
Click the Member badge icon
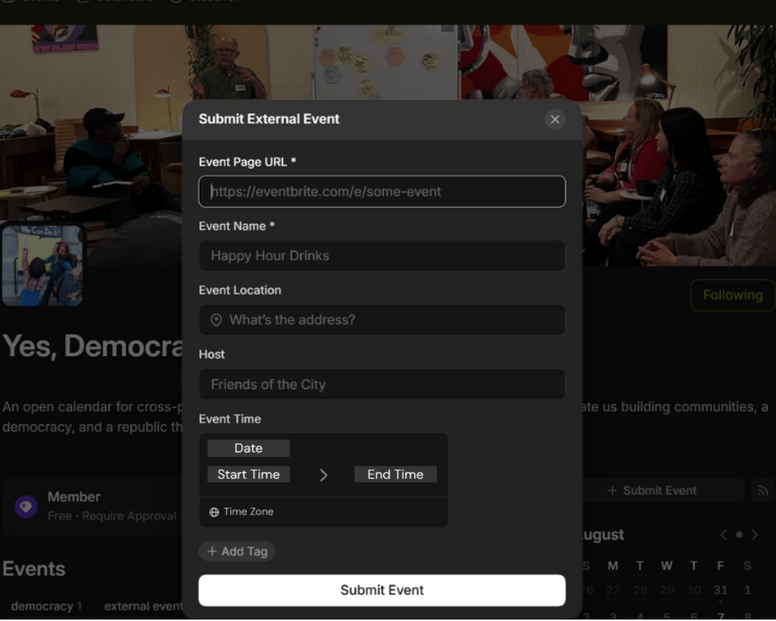pyautogui.click(x=26, y=506)
